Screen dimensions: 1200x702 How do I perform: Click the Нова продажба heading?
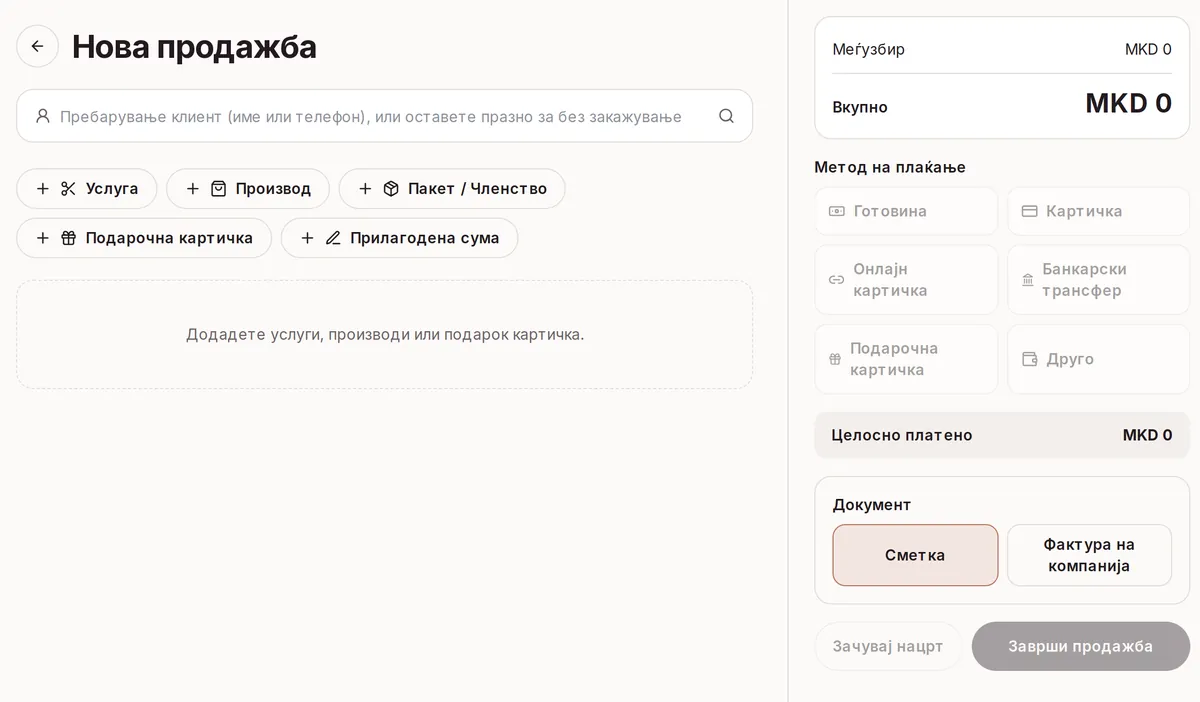pos(194,47)
